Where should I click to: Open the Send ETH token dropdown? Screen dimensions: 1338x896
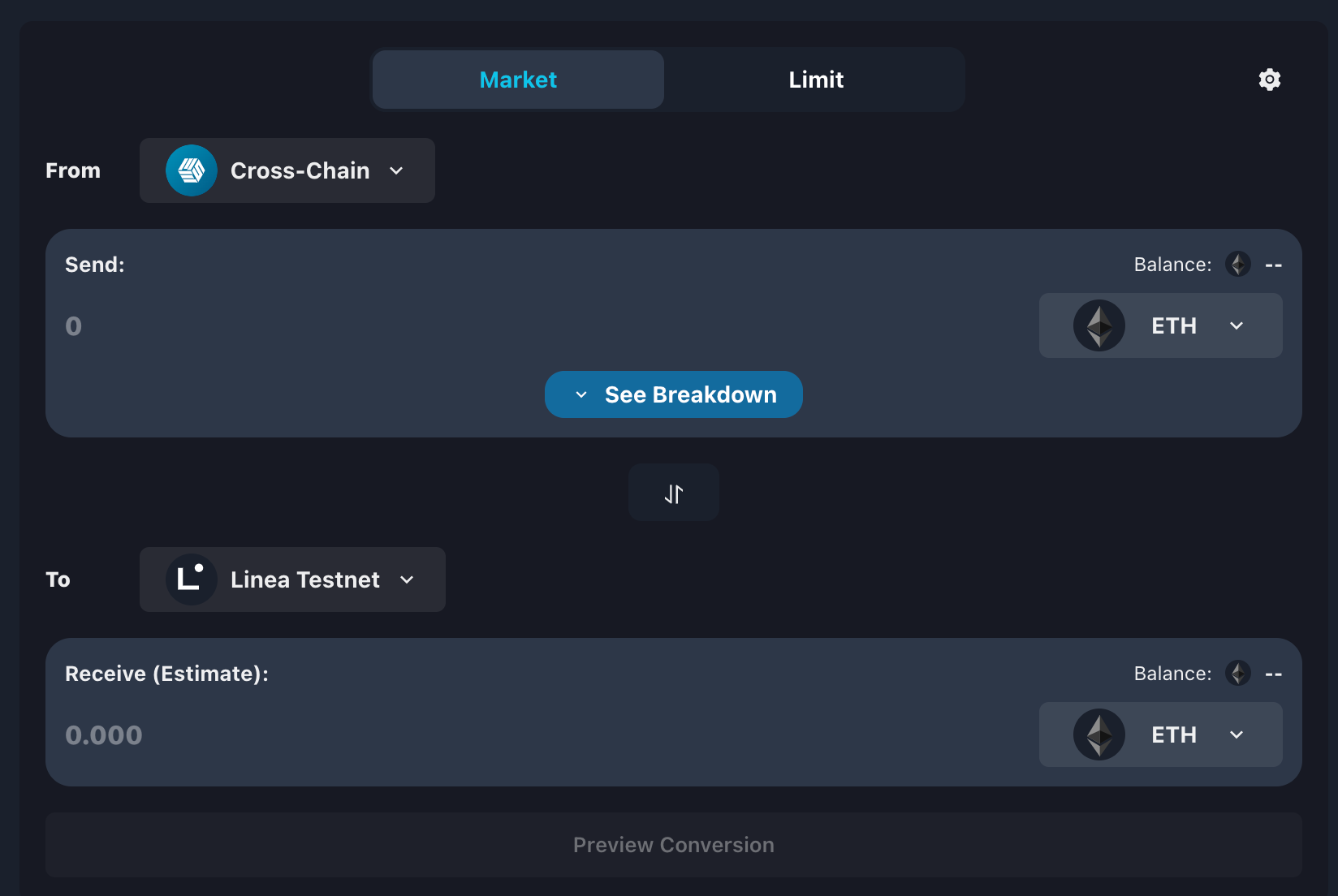coord(1161,325)
